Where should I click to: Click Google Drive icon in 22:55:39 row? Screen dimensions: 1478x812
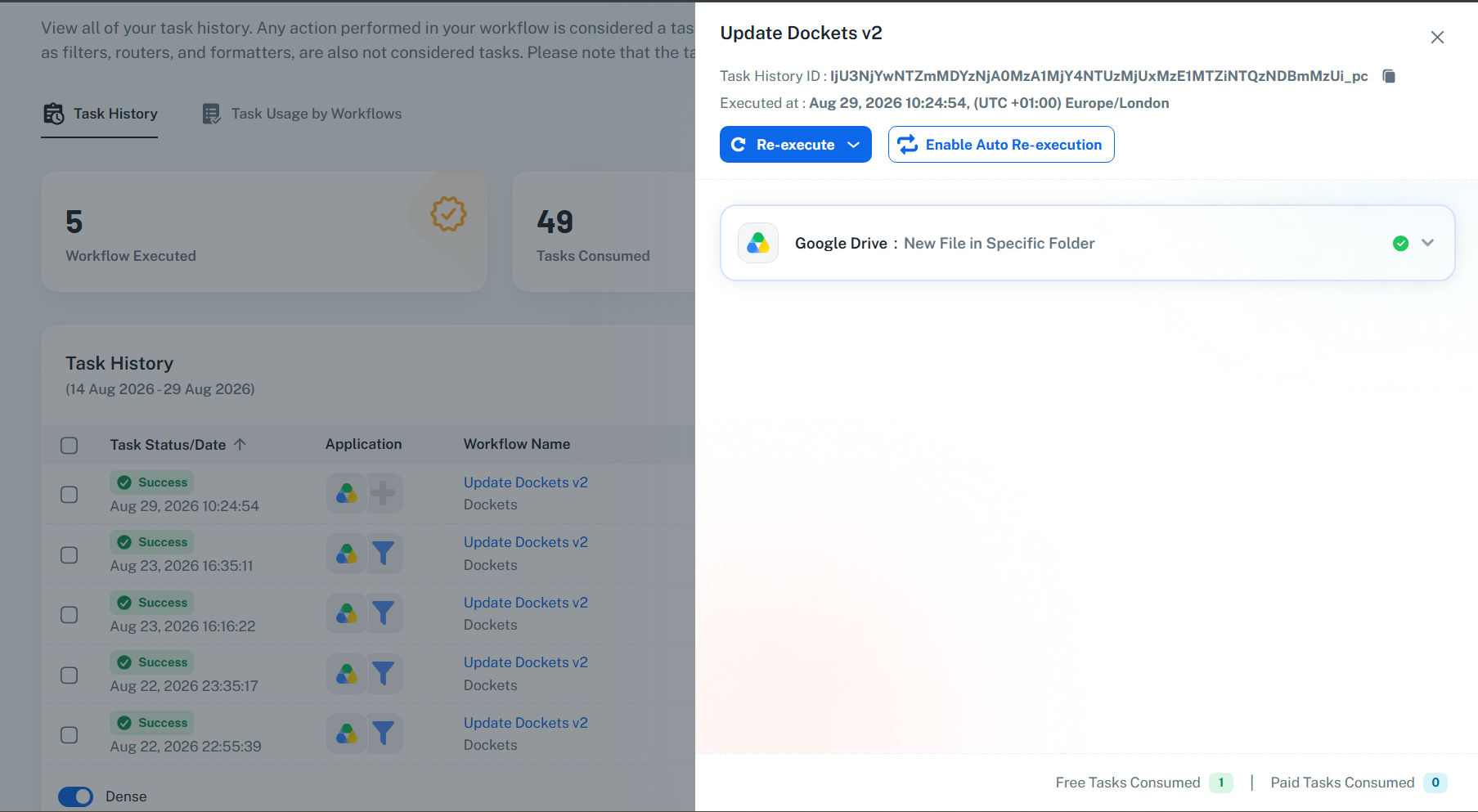coord(347,733)
